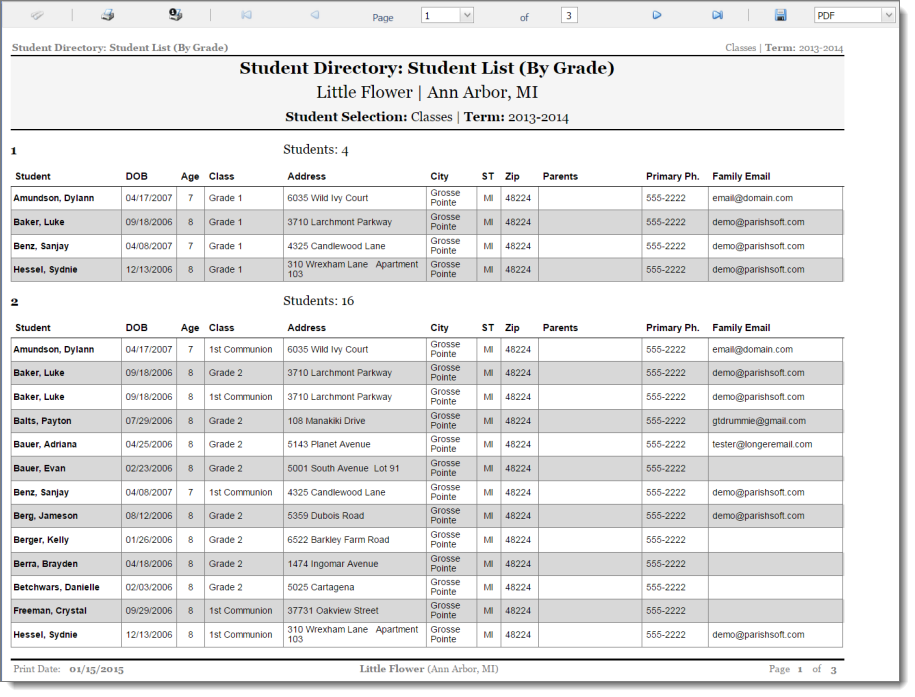915x697 pixels.
Task: Click the Betchwars, Danielle student name
Action: pos(57,587)
